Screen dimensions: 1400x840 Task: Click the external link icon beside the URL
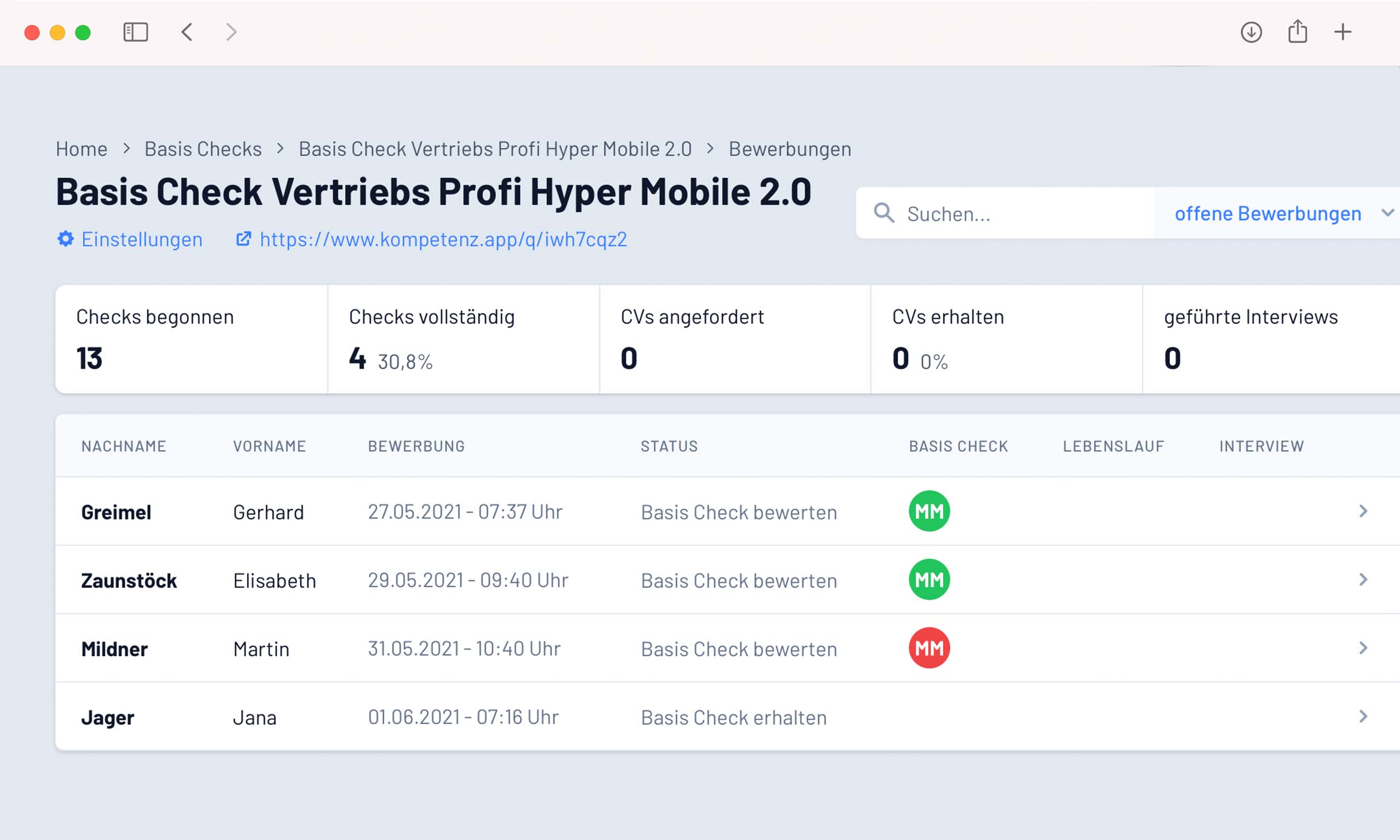[243, 239]
